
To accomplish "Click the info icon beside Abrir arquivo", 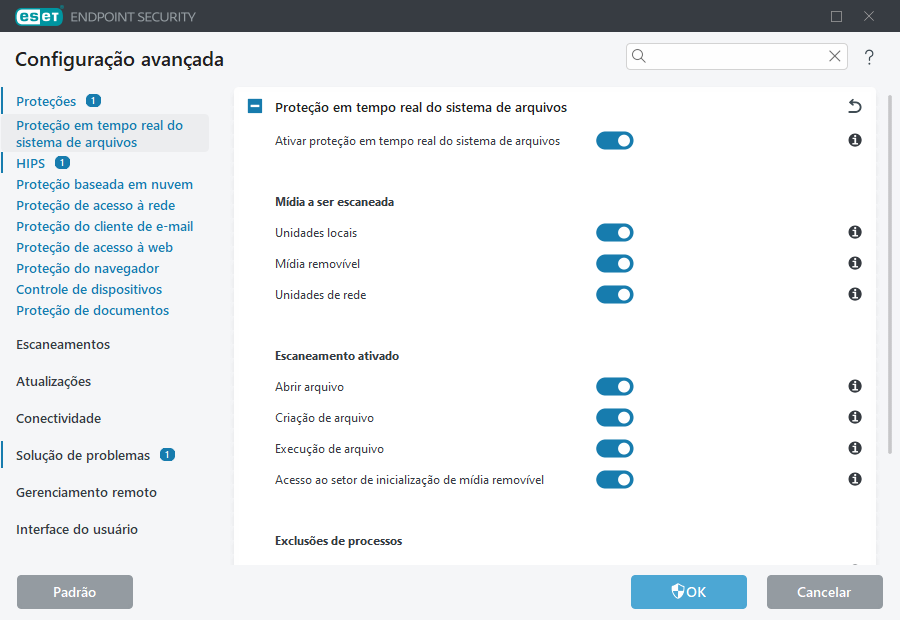I will click(854, 386).
